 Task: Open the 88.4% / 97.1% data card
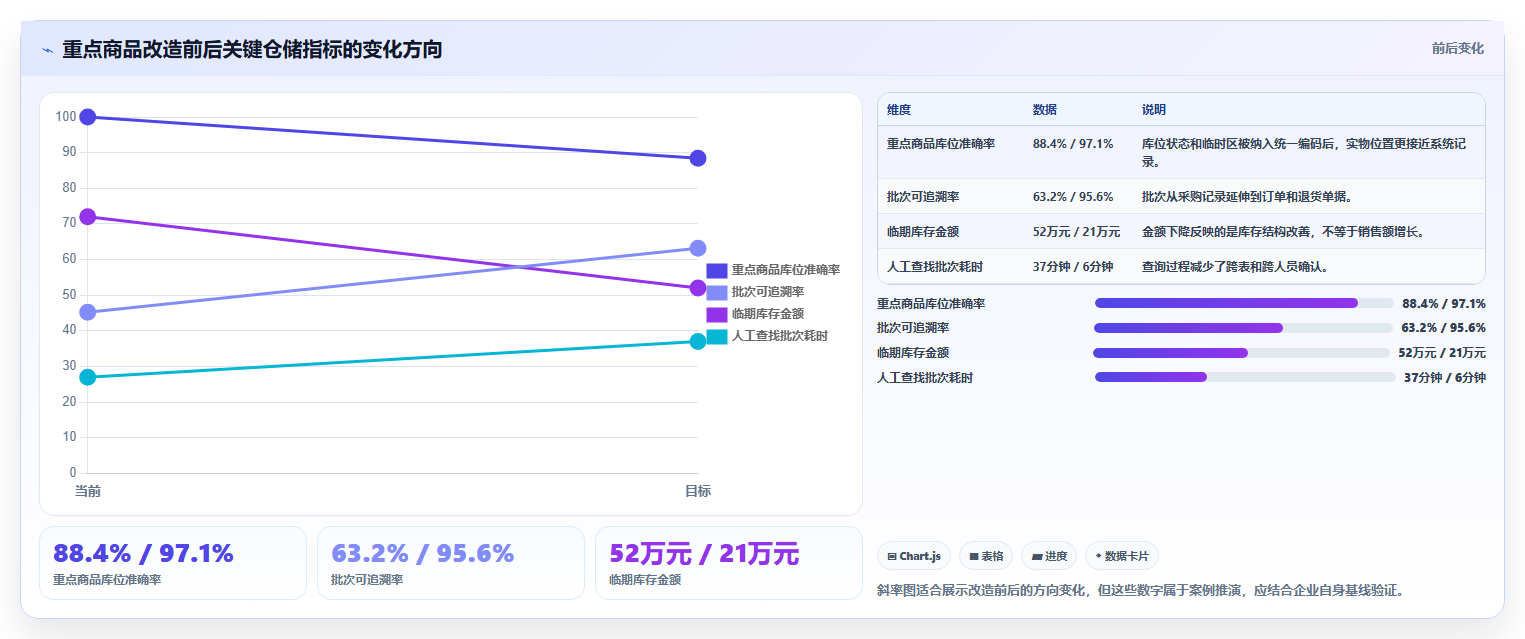[173, 563]
